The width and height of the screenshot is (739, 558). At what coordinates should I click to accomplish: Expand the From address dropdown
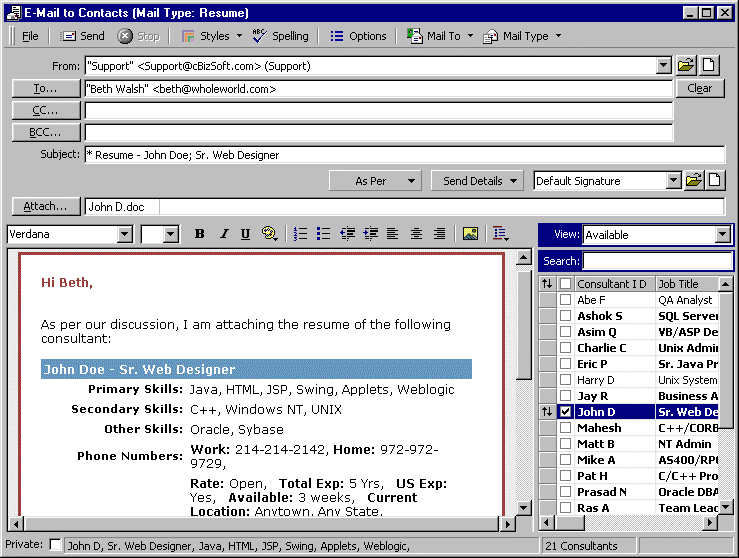664,66
